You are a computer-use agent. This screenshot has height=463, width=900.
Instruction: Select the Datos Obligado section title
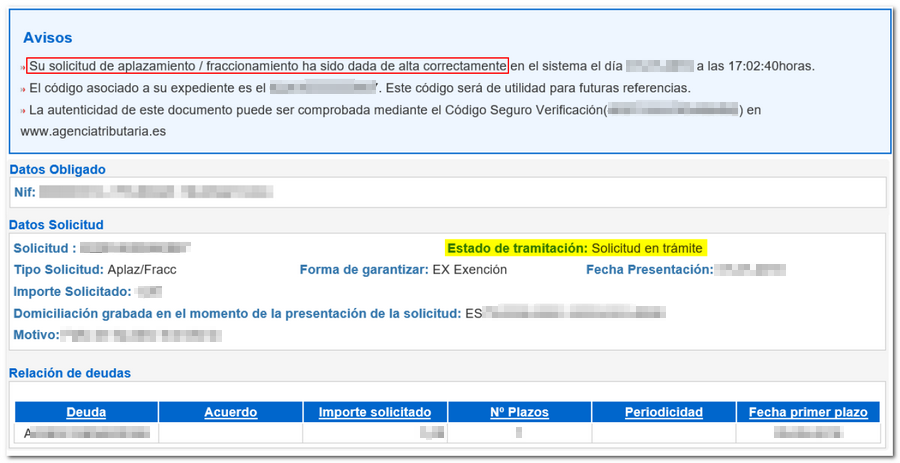(x=57, y=170)
